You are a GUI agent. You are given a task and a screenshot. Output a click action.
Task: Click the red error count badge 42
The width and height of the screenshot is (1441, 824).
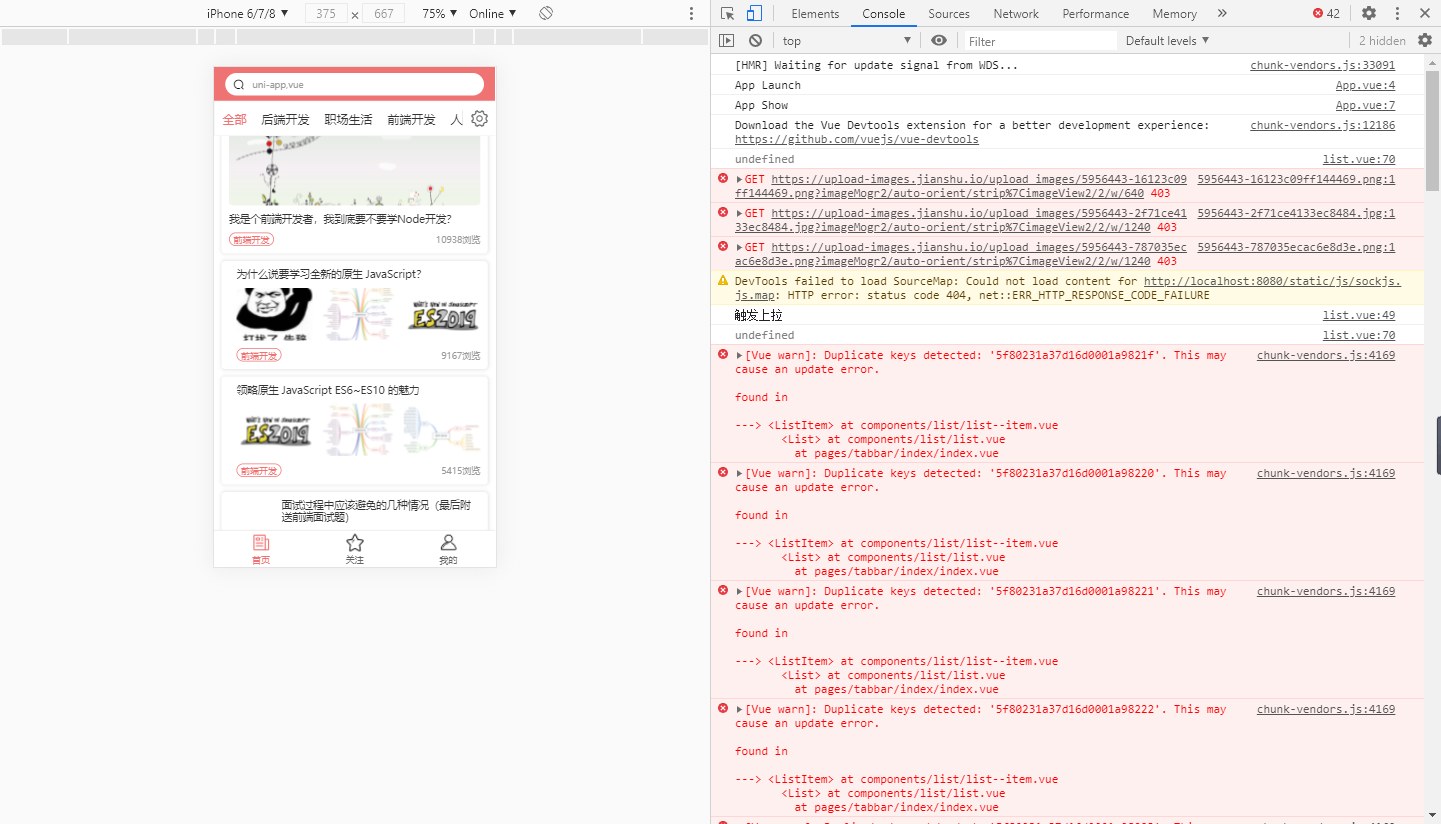click(1326, 13)
